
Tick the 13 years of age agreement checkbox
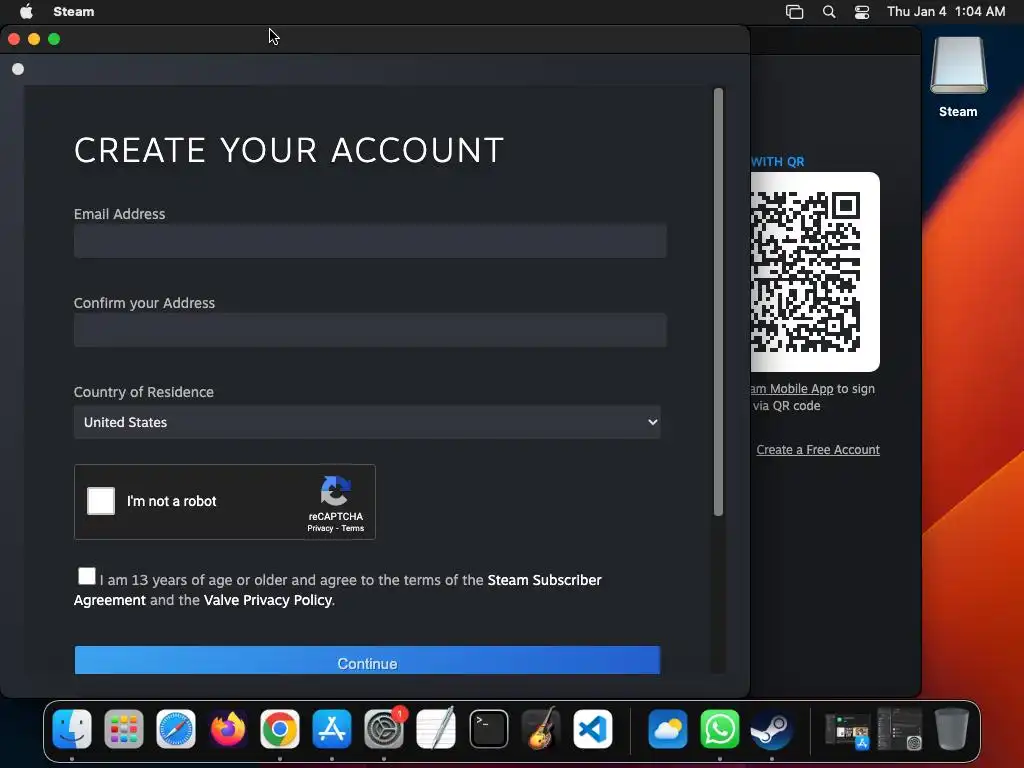tap(87, 576)
